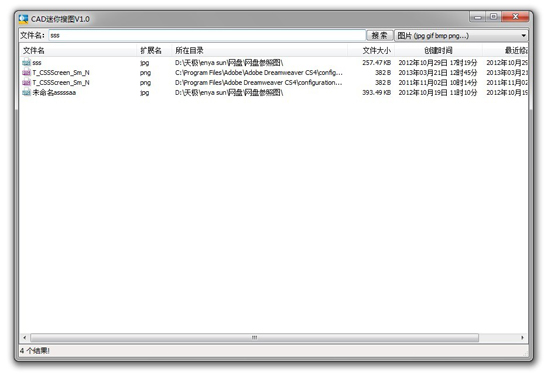The height and width of the screenshot is (375, 551).
Task: Sort by the 所在目录 column header
Action: coord(259,50)
